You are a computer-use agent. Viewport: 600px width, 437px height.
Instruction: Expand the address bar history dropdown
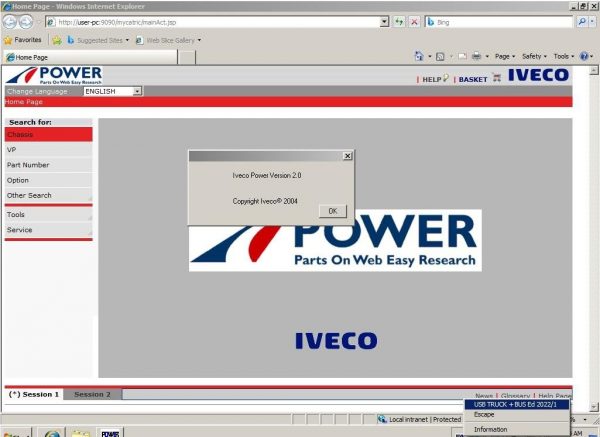click(385, 22)
